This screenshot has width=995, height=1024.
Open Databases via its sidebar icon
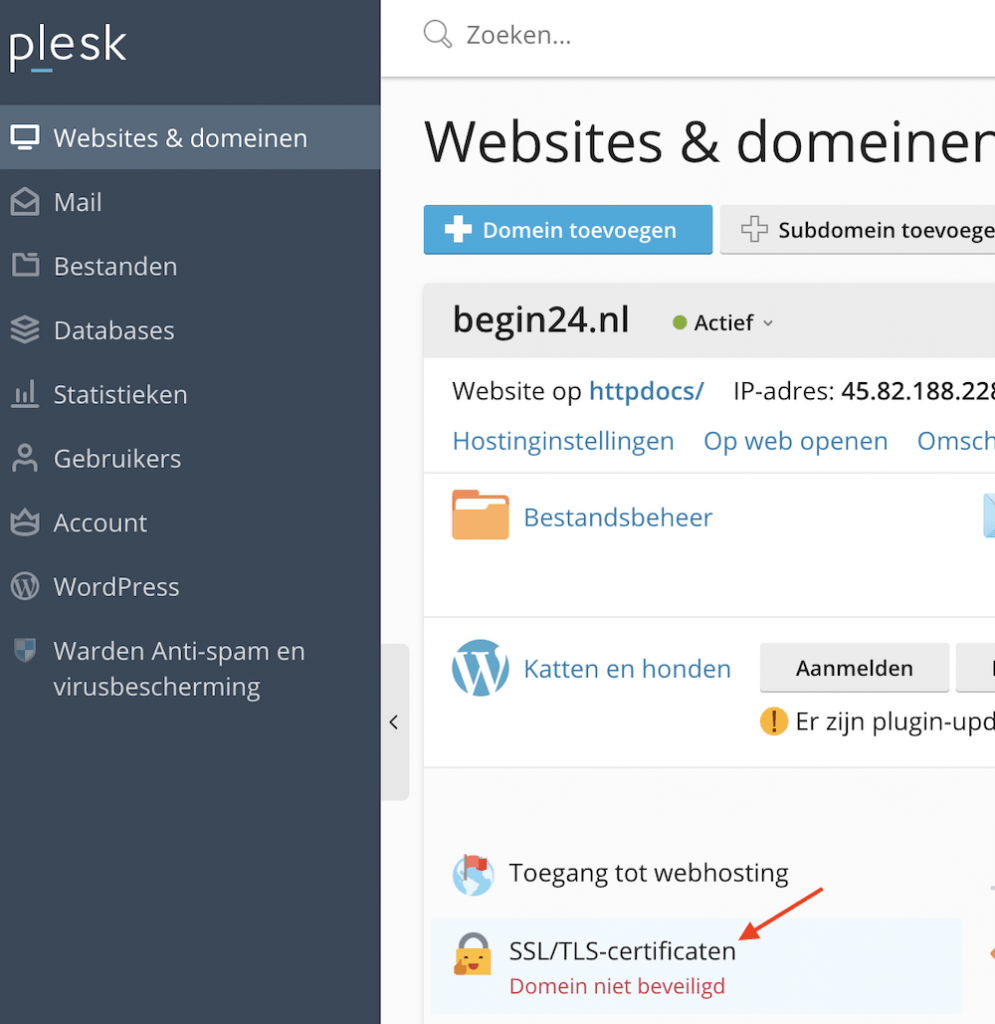point(24,330)
